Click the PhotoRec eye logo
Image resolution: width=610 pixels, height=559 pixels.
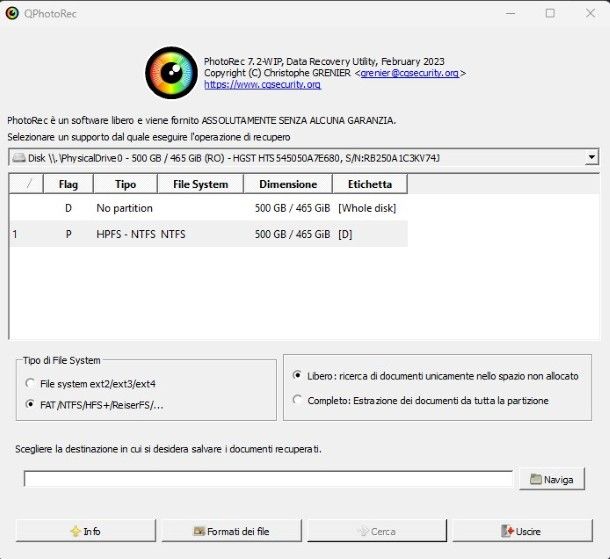point(171,72)
